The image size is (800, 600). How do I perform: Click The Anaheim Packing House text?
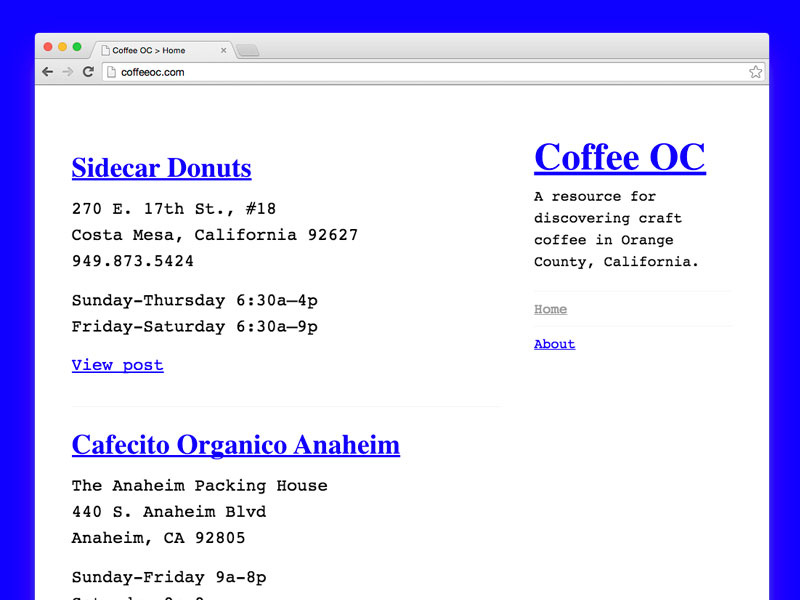coord(199,485)
